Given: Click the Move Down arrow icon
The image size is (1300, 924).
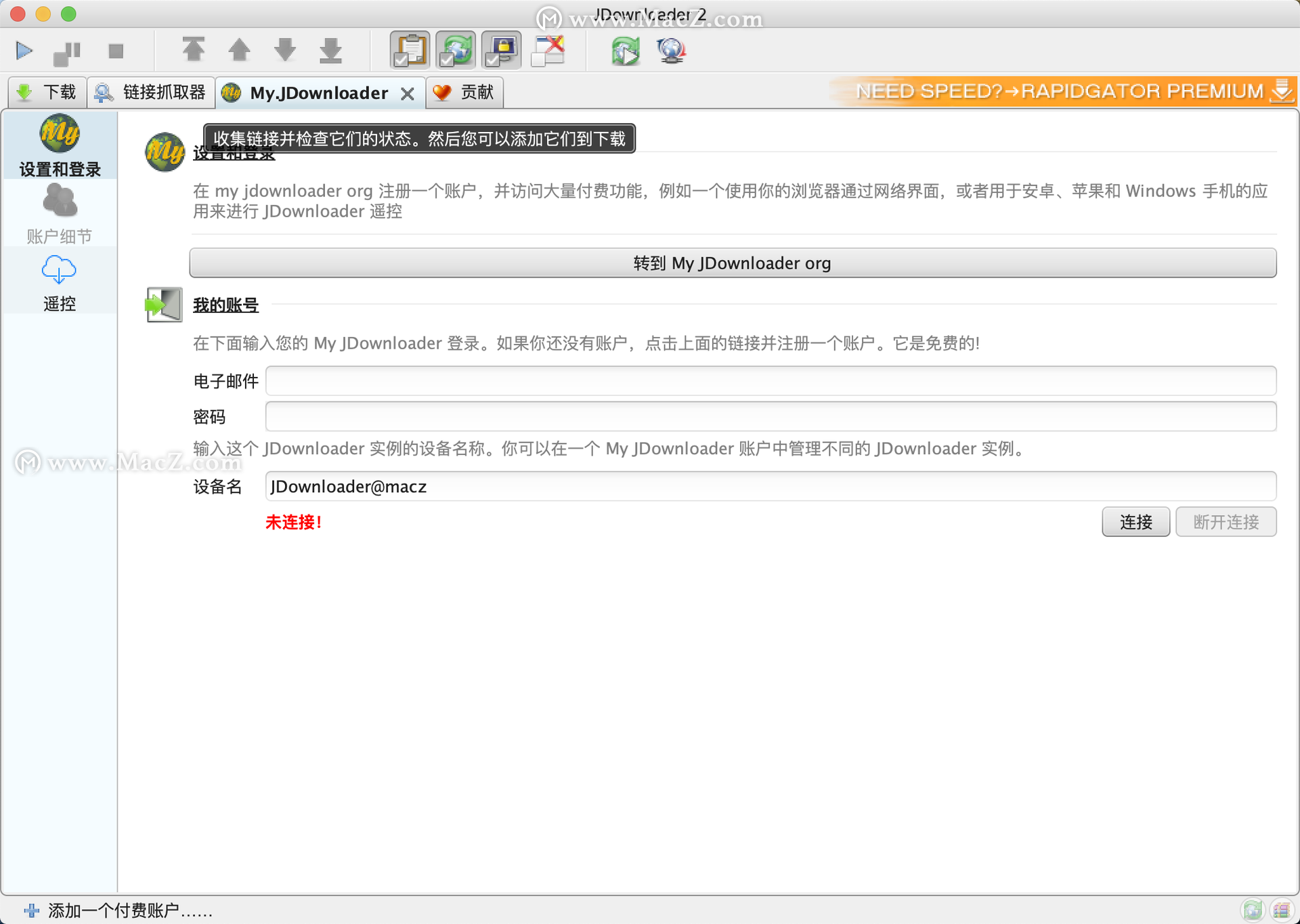Looking at the screenshot, I should pos(285,50).
